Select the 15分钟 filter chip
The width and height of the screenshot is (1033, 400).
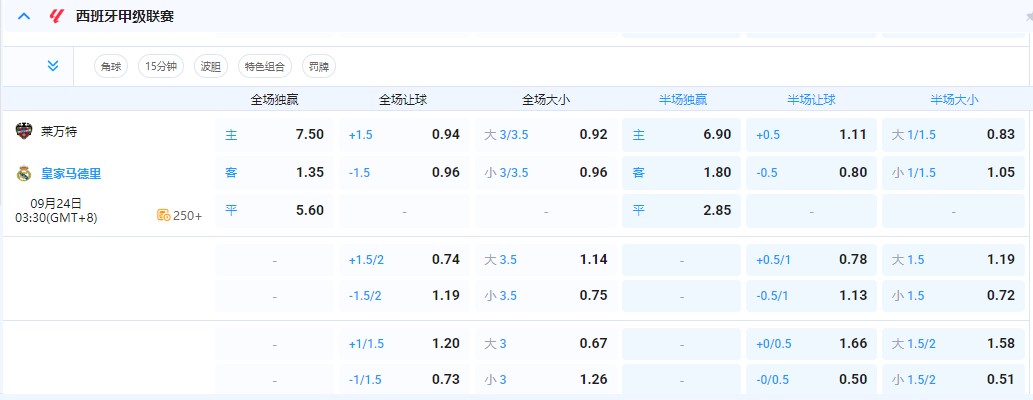click(160, 67)
